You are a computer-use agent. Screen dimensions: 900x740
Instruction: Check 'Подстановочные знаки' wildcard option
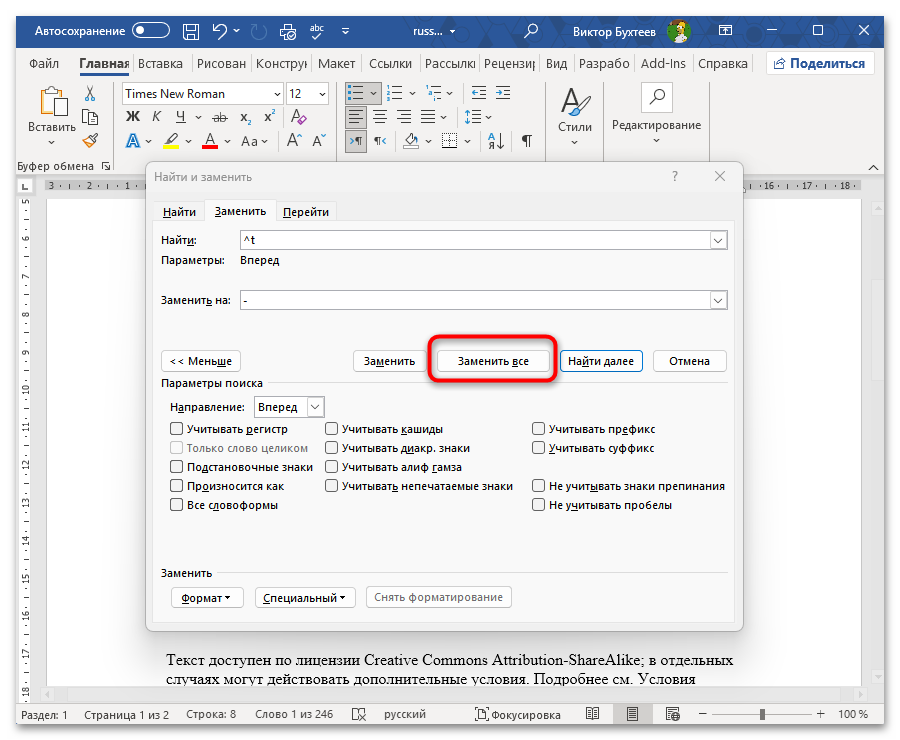(x=177, y=467)
